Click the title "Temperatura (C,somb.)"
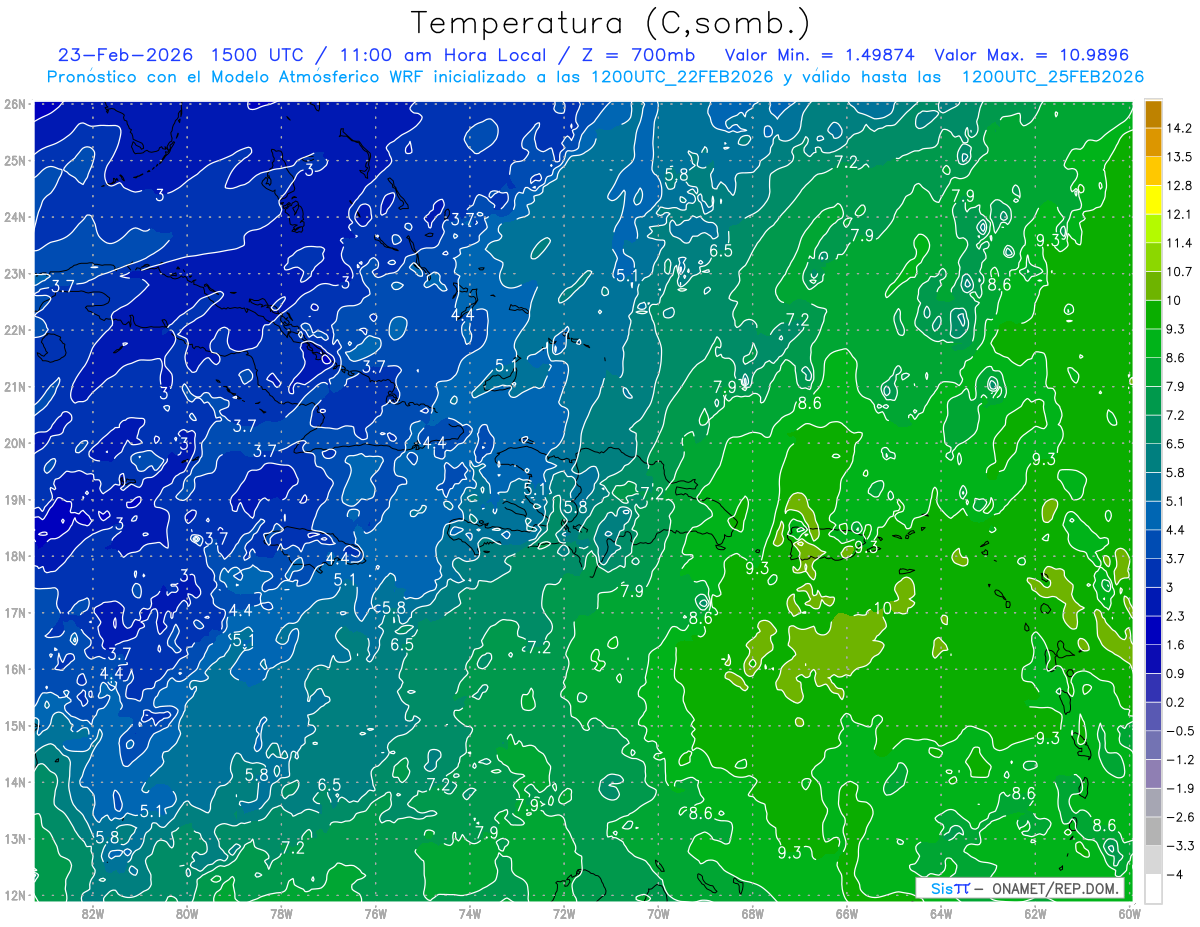1200x927 pixels. 612,22
